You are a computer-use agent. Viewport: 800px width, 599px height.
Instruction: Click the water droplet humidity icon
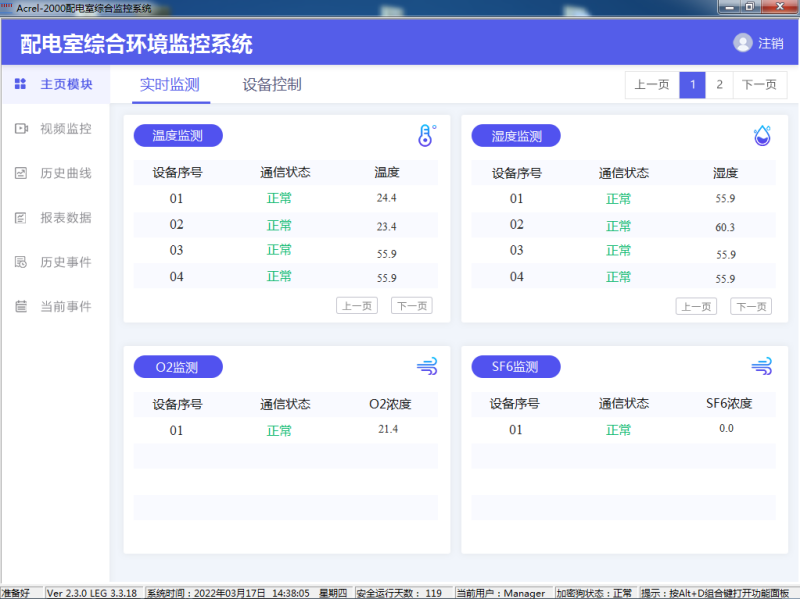(762, 136)
